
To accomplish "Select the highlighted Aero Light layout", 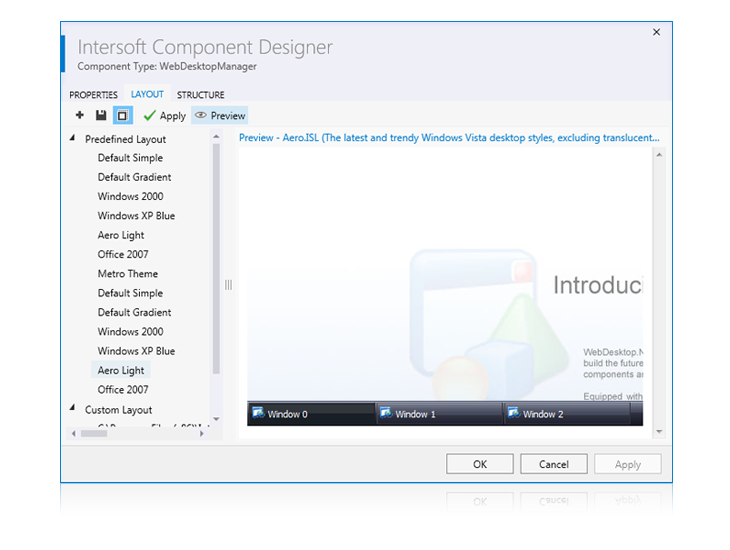I will (121, 371).
